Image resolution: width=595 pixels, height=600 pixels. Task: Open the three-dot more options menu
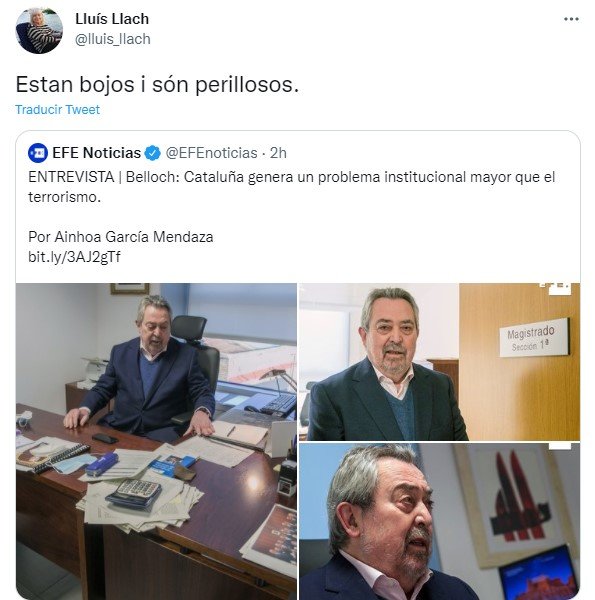(571, 19)
